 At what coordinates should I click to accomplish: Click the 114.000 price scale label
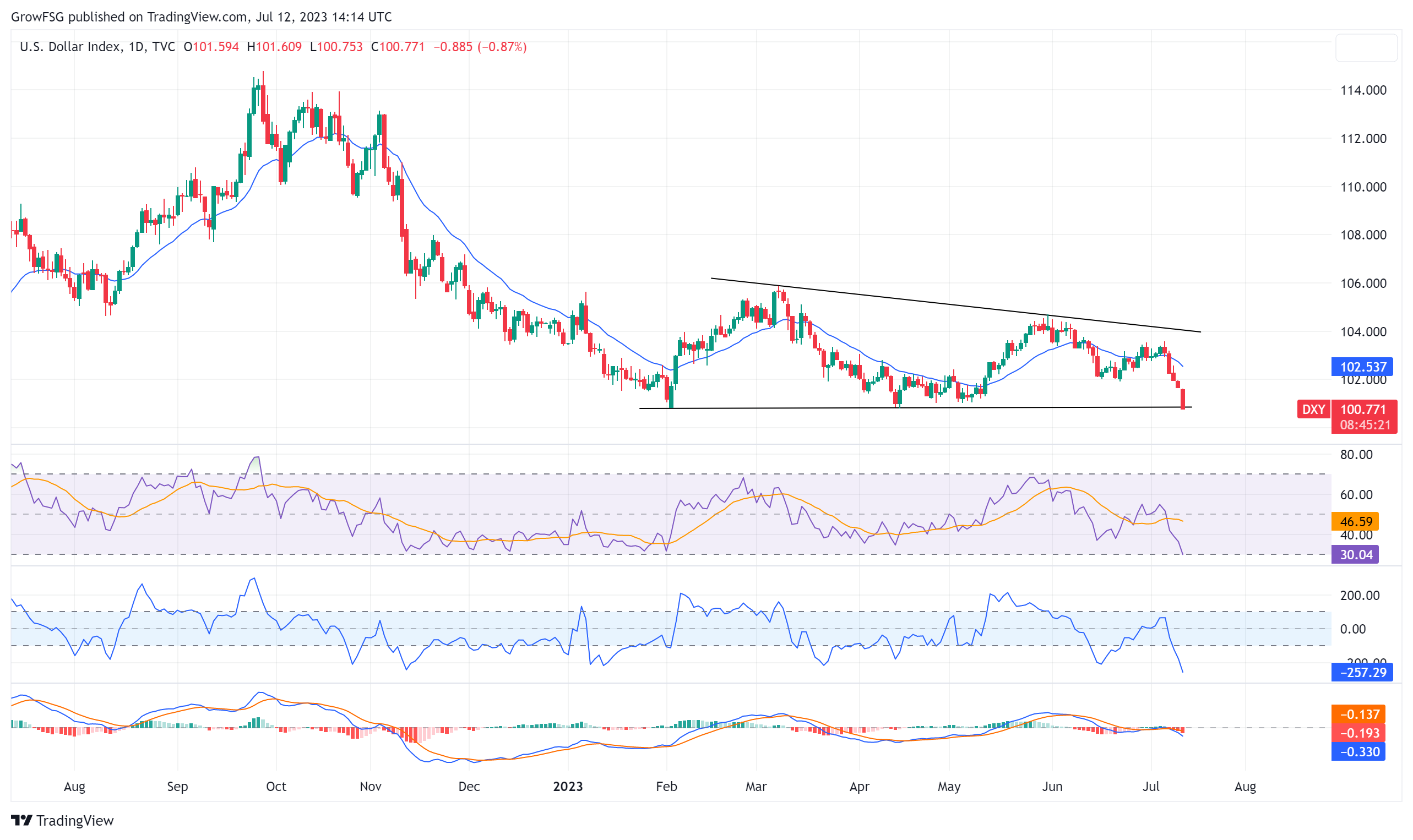pyautogui.click(x=1363, y=90)
